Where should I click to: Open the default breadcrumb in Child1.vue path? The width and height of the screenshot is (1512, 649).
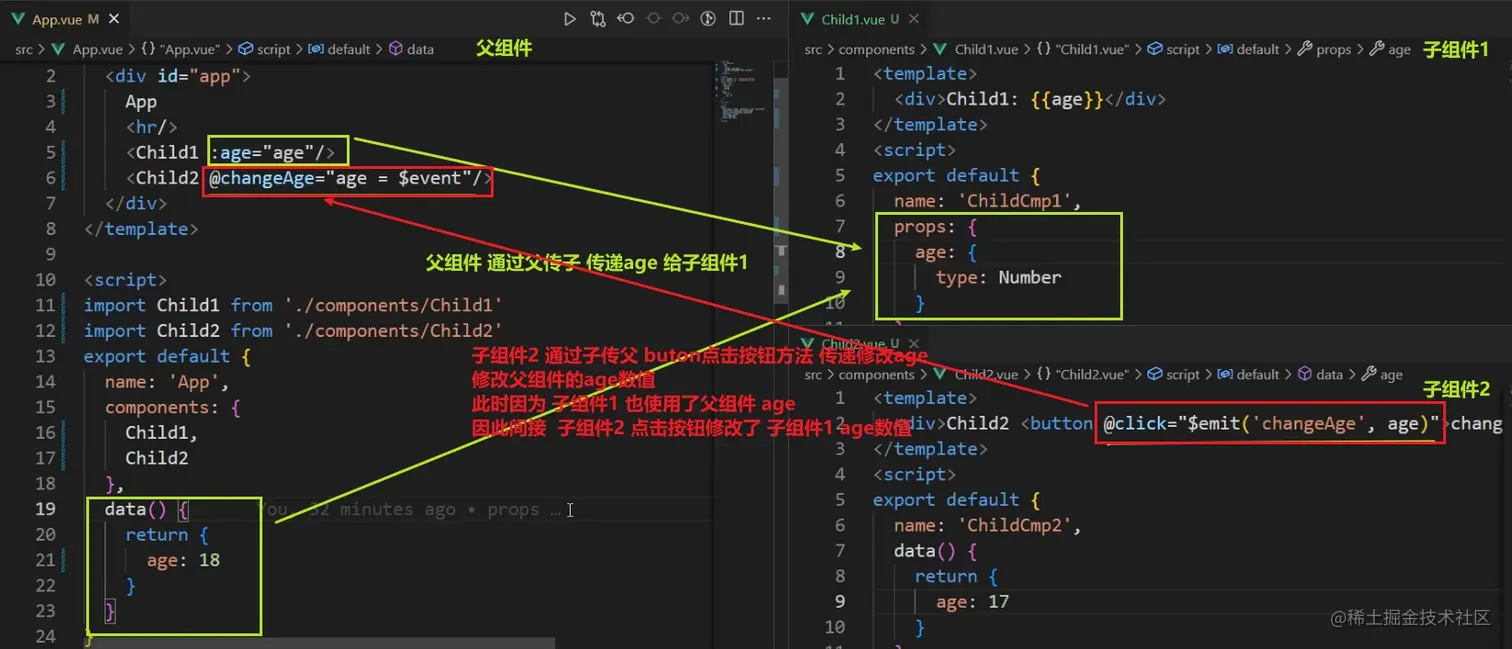[1258, 48]
